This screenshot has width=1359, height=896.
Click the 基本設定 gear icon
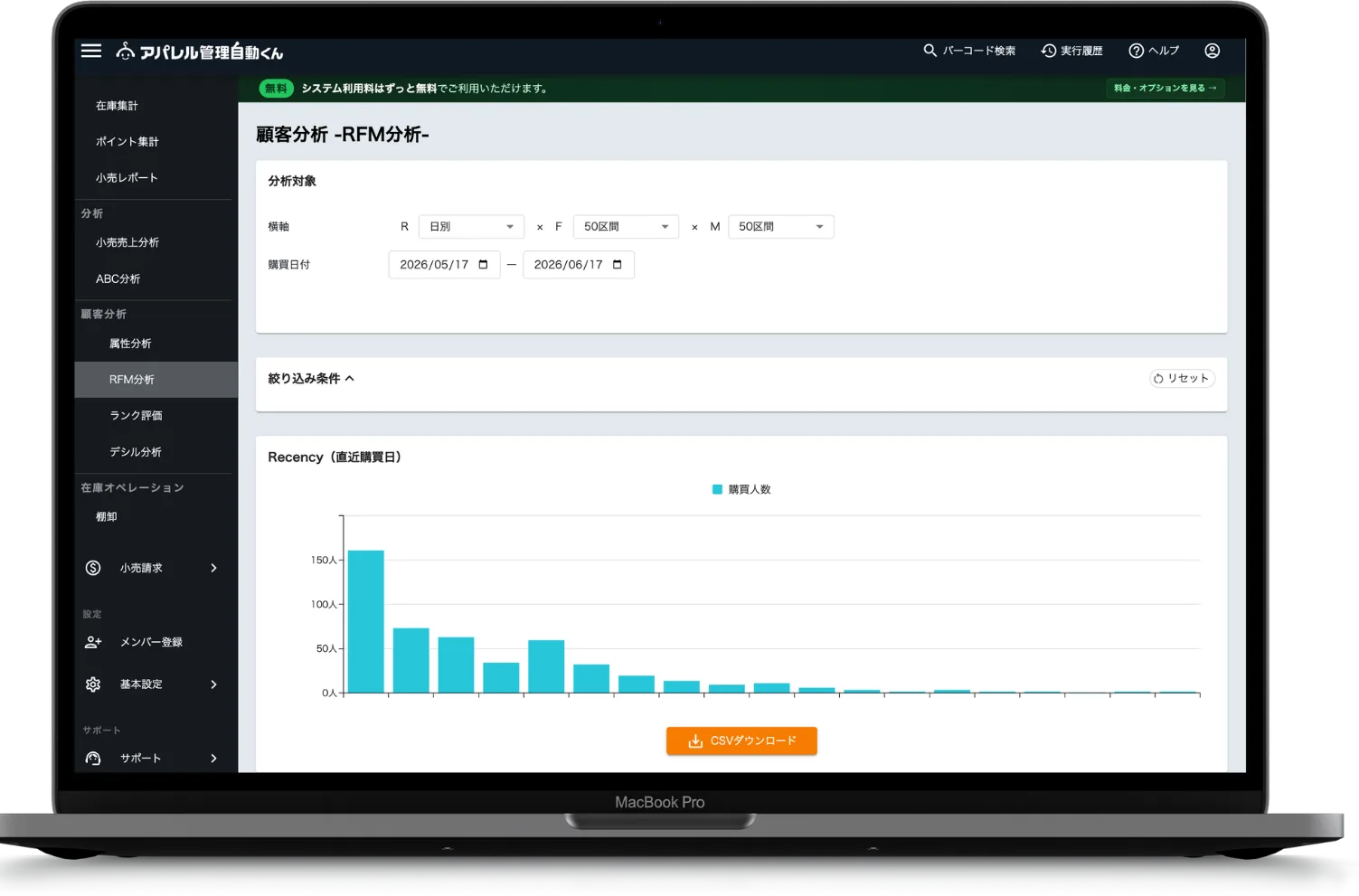tap(93, 684)
